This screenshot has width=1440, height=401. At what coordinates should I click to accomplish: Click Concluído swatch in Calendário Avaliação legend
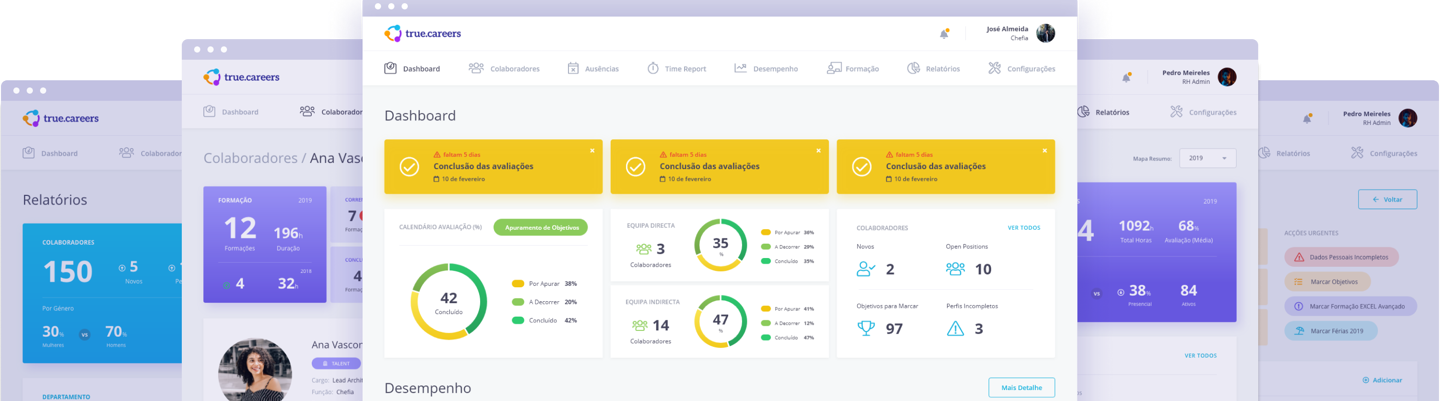[x=518, y=321]
